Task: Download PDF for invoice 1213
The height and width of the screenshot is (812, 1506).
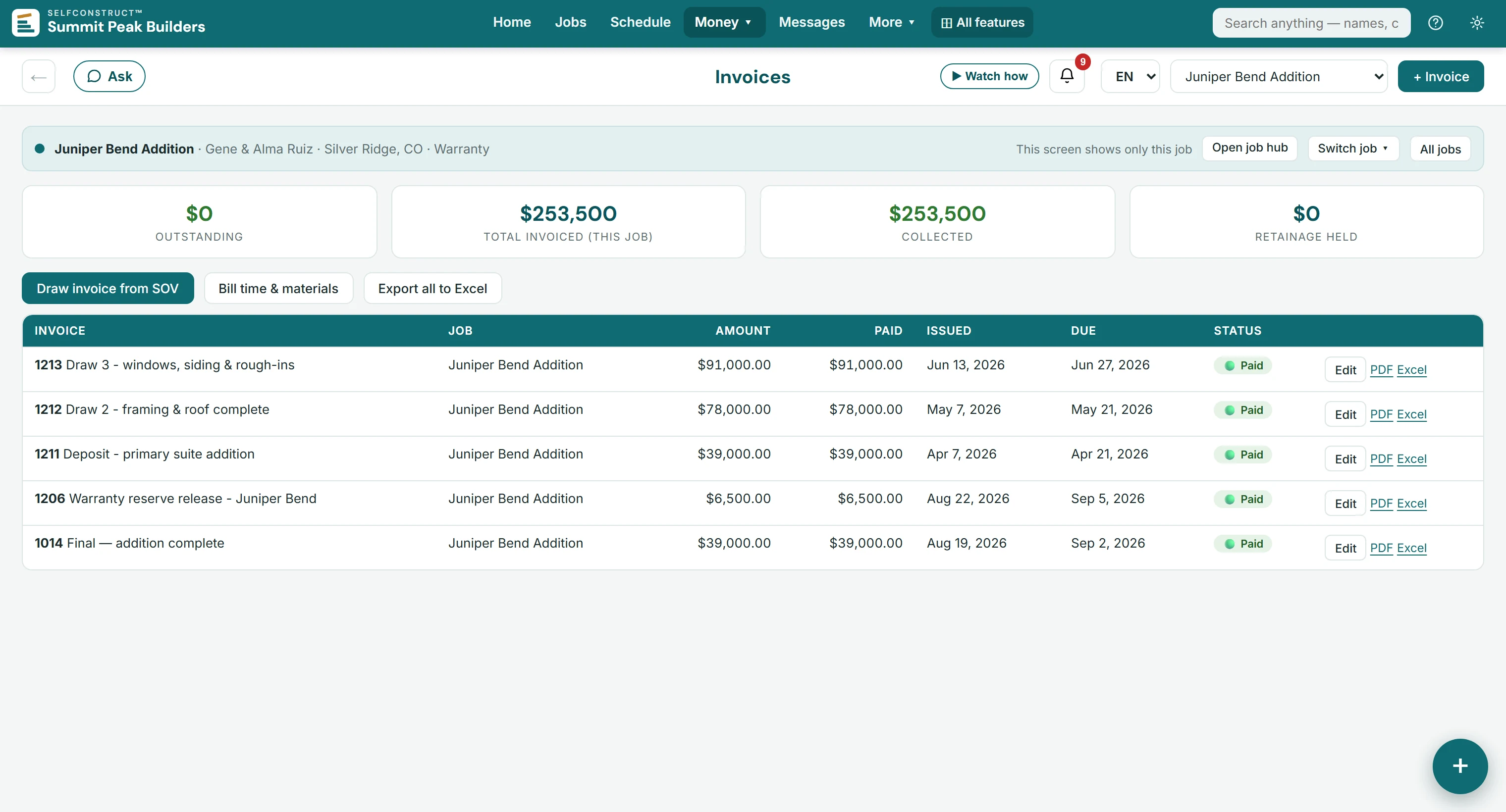Action: (x=1381, y=370)
